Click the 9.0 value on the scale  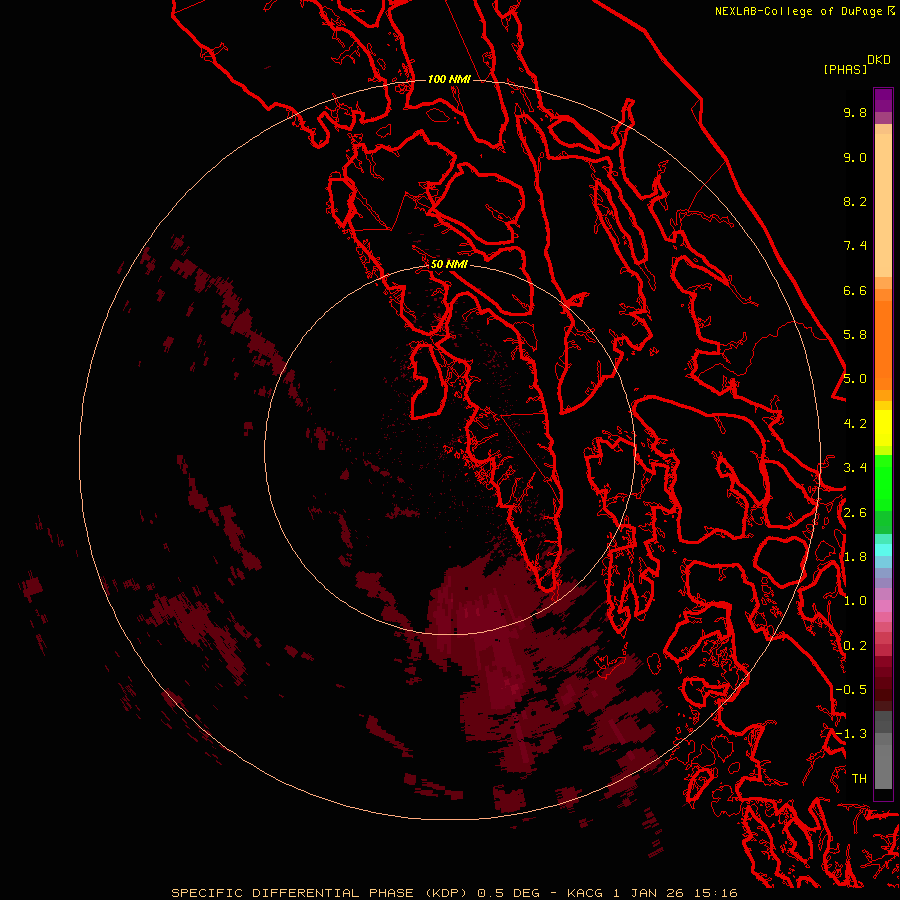click(x=855, y=157)
